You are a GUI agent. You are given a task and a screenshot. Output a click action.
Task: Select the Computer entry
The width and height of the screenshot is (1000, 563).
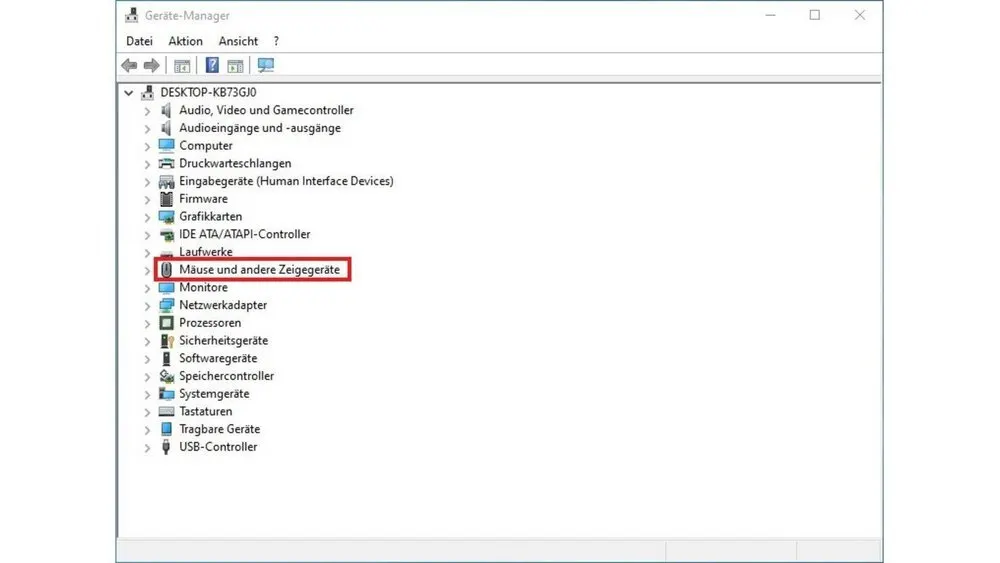click(205, 146)
